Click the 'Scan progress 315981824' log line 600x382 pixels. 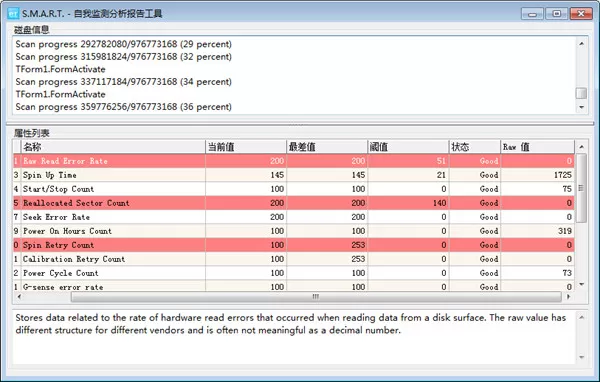tap(124, 57)
